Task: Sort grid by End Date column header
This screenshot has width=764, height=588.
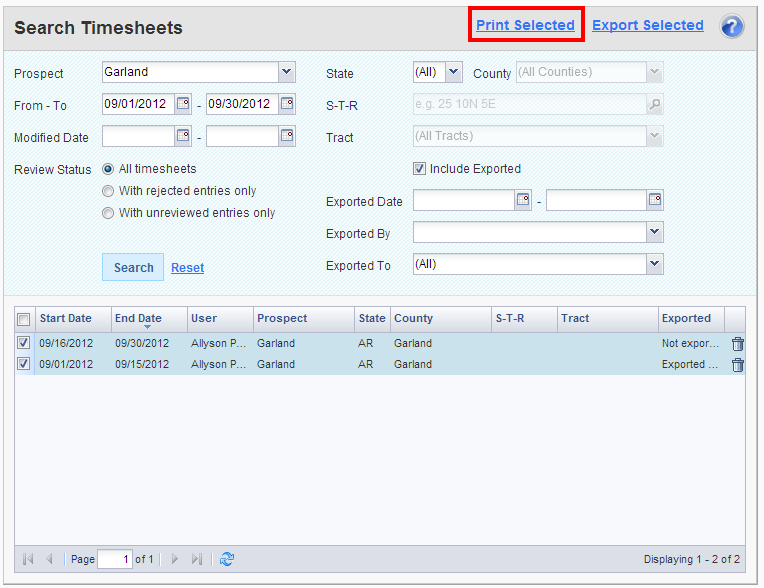Action: click(138, 318)
